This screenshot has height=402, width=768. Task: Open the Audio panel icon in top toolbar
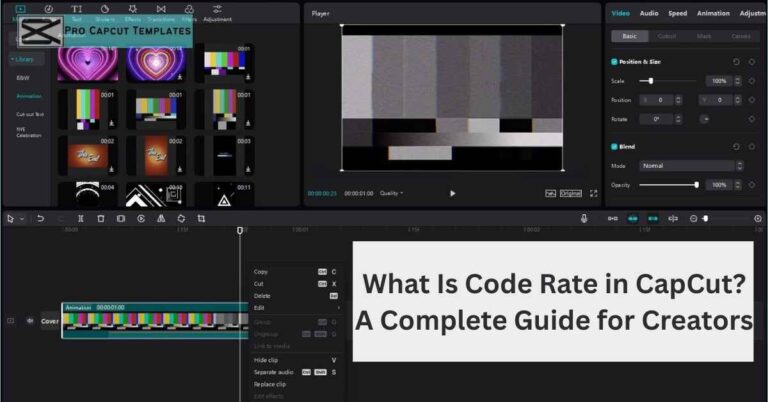tap(48, 9)
